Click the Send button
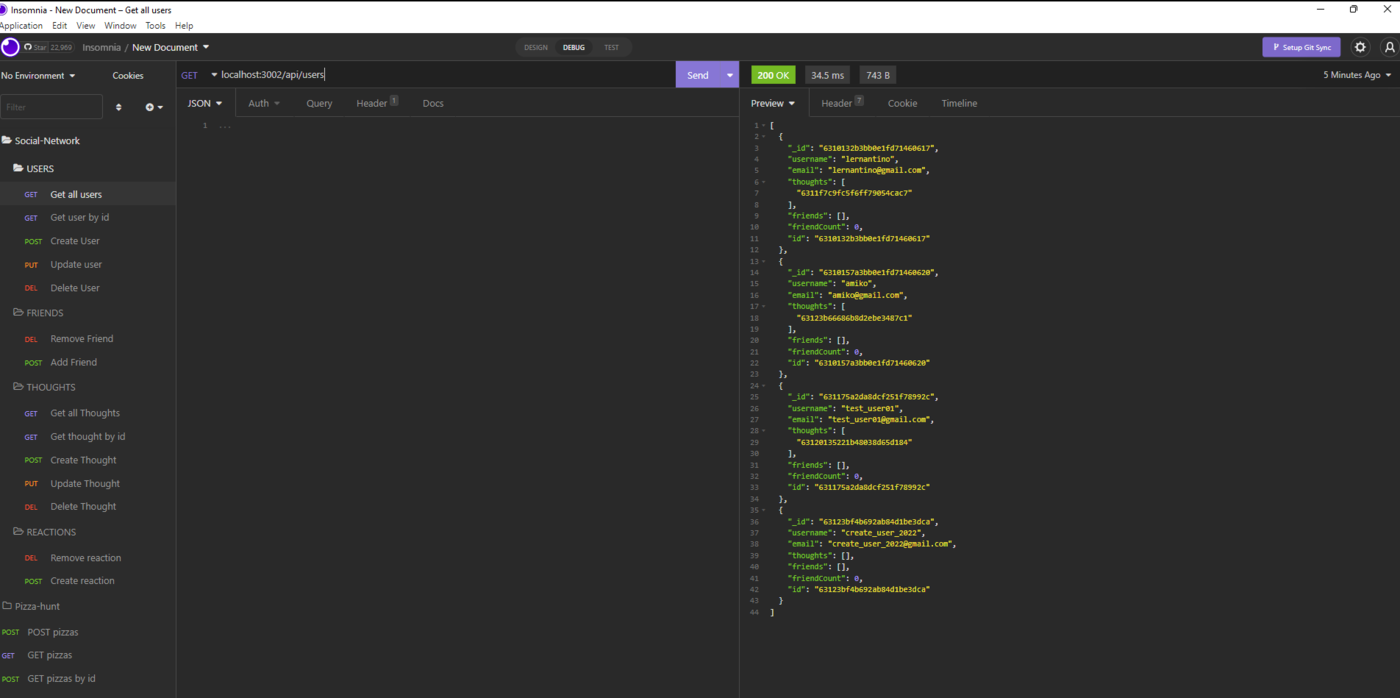Screen dimensions: 1400x698 pyautogui.click(x=700, y=74)
